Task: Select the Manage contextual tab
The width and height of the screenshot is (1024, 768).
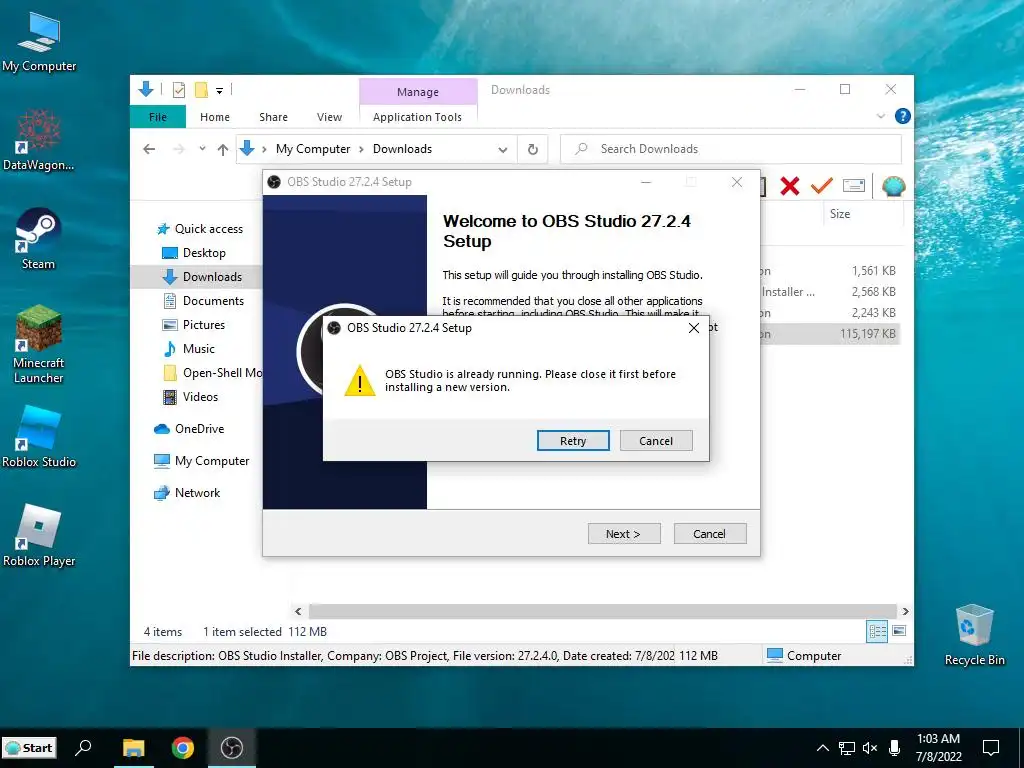Action: point(418,92)
